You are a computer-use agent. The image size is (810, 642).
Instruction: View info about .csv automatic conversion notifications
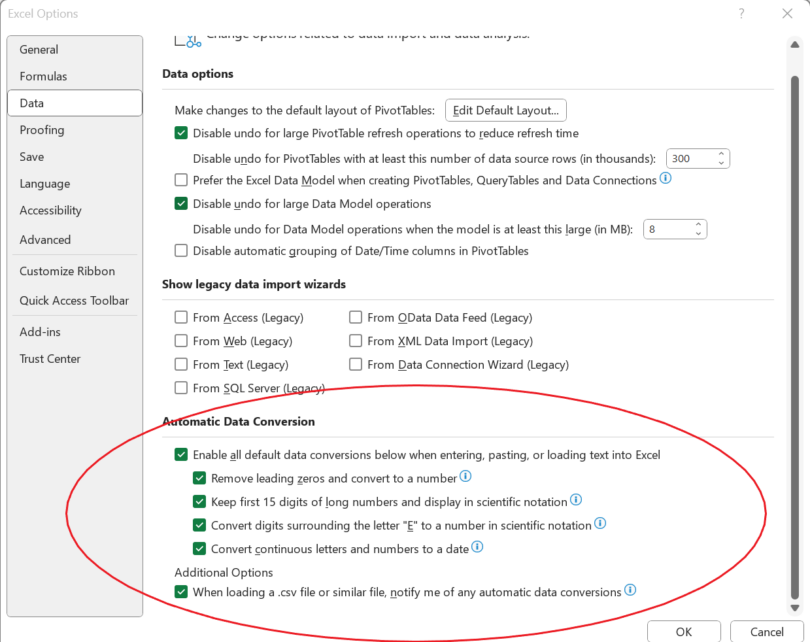coord(630,591)
